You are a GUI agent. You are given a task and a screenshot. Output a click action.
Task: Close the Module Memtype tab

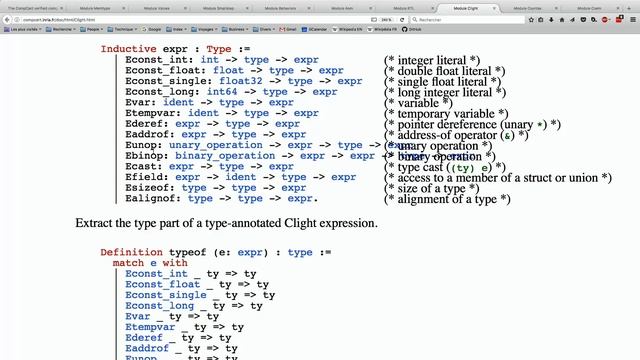point(124,8)
